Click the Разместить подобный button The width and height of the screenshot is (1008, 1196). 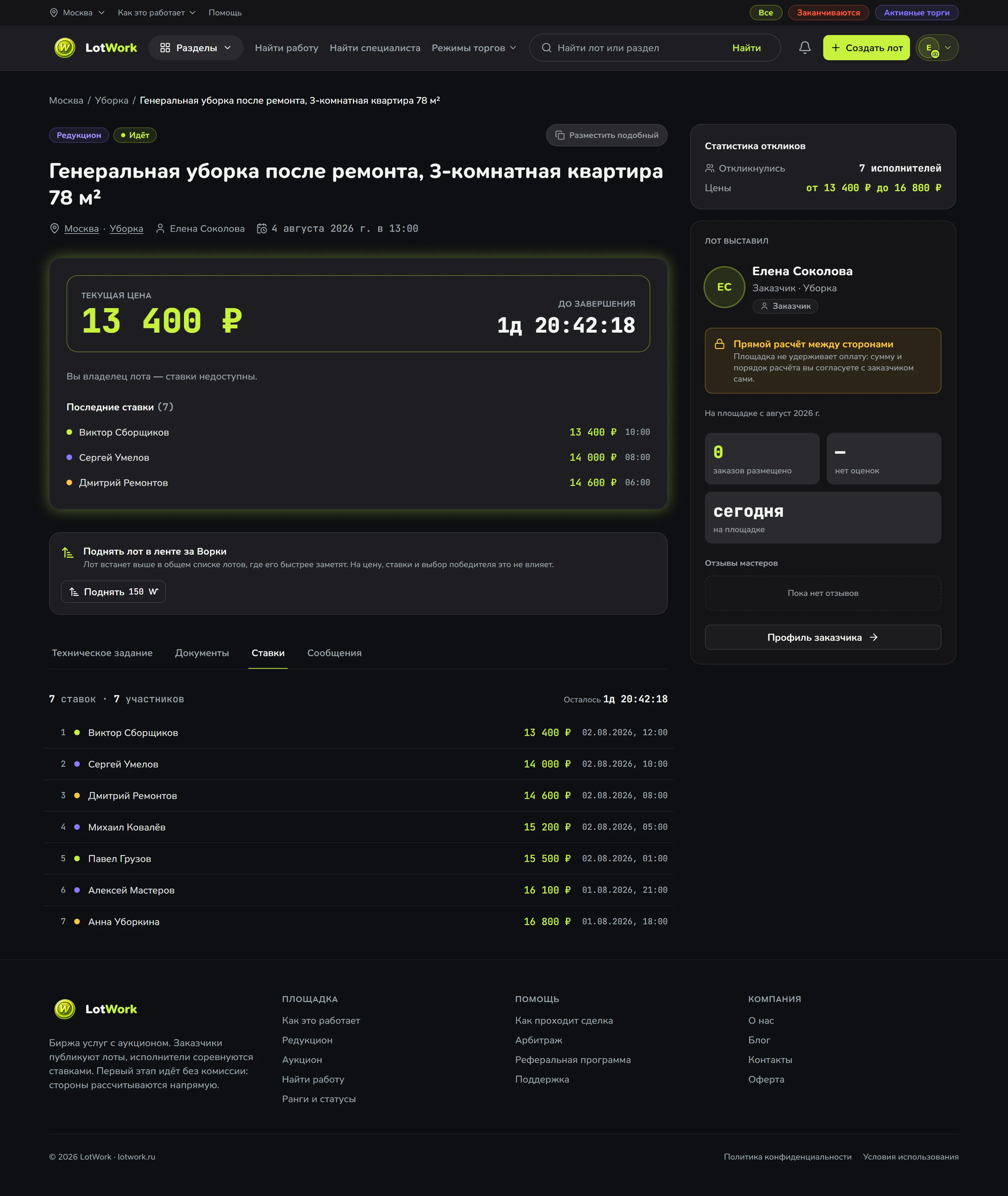click(606, 135)
